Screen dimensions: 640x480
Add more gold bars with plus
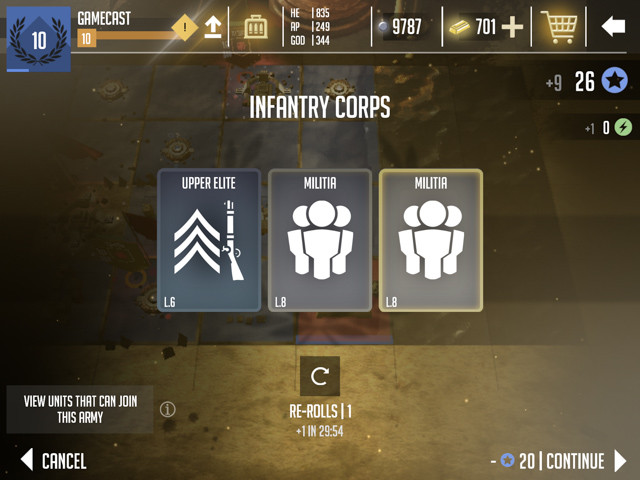pyautogui.click(x=512, y=27)
